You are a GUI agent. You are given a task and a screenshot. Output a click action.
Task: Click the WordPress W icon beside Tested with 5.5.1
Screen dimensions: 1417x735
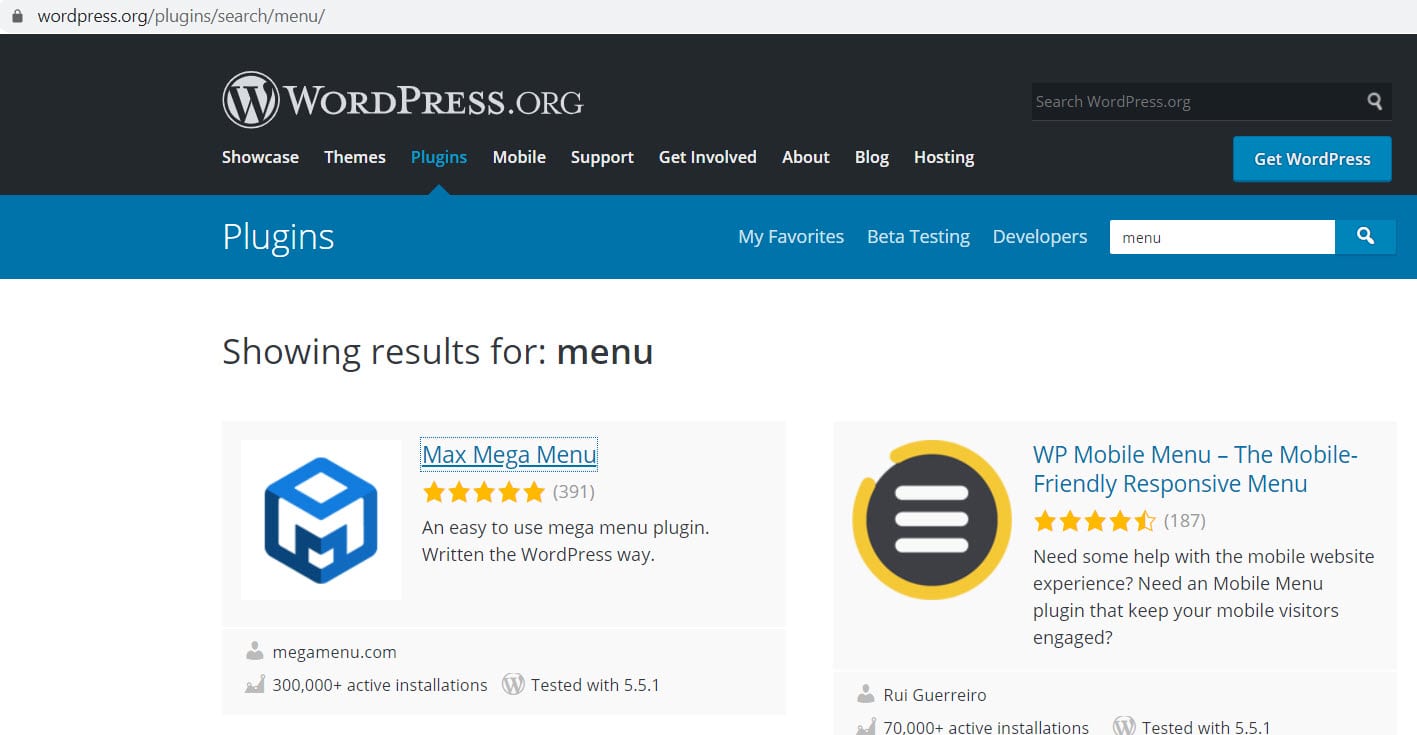513,684
